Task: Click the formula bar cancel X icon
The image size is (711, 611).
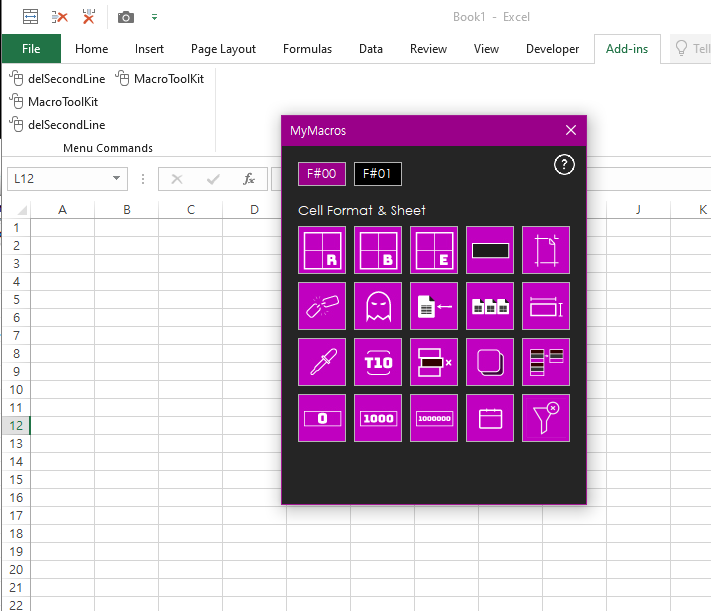Action: pyautogui.click(x=177, y=179)
